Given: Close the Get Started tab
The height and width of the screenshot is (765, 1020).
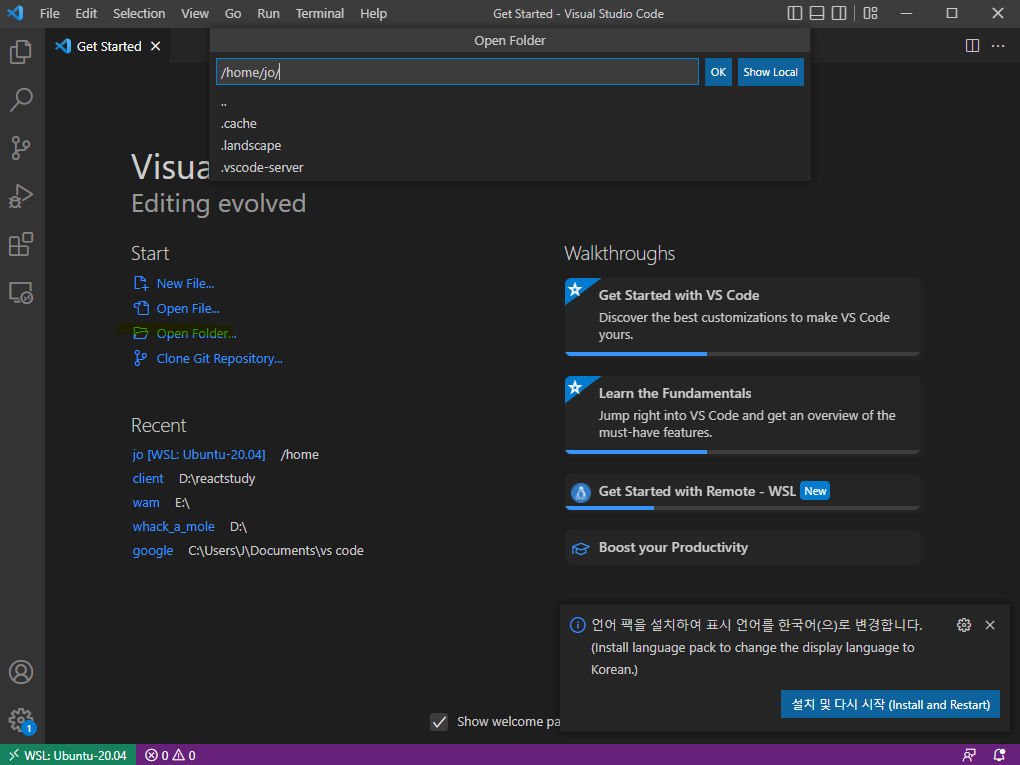Looking at the screenshot, I should (x=155, y=46).
